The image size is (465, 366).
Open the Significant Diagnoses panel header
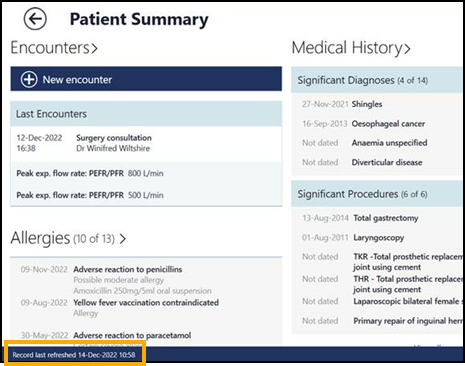click(x=377, y=80)
